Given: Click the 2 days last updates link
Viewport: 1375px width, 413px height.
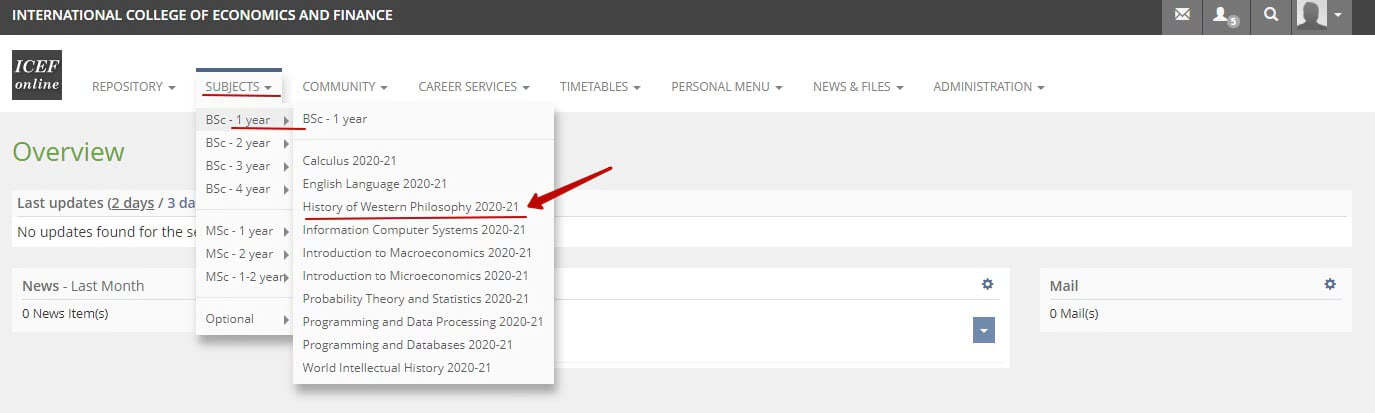Looking at the screenshot, I should click(x=132, y=203).
